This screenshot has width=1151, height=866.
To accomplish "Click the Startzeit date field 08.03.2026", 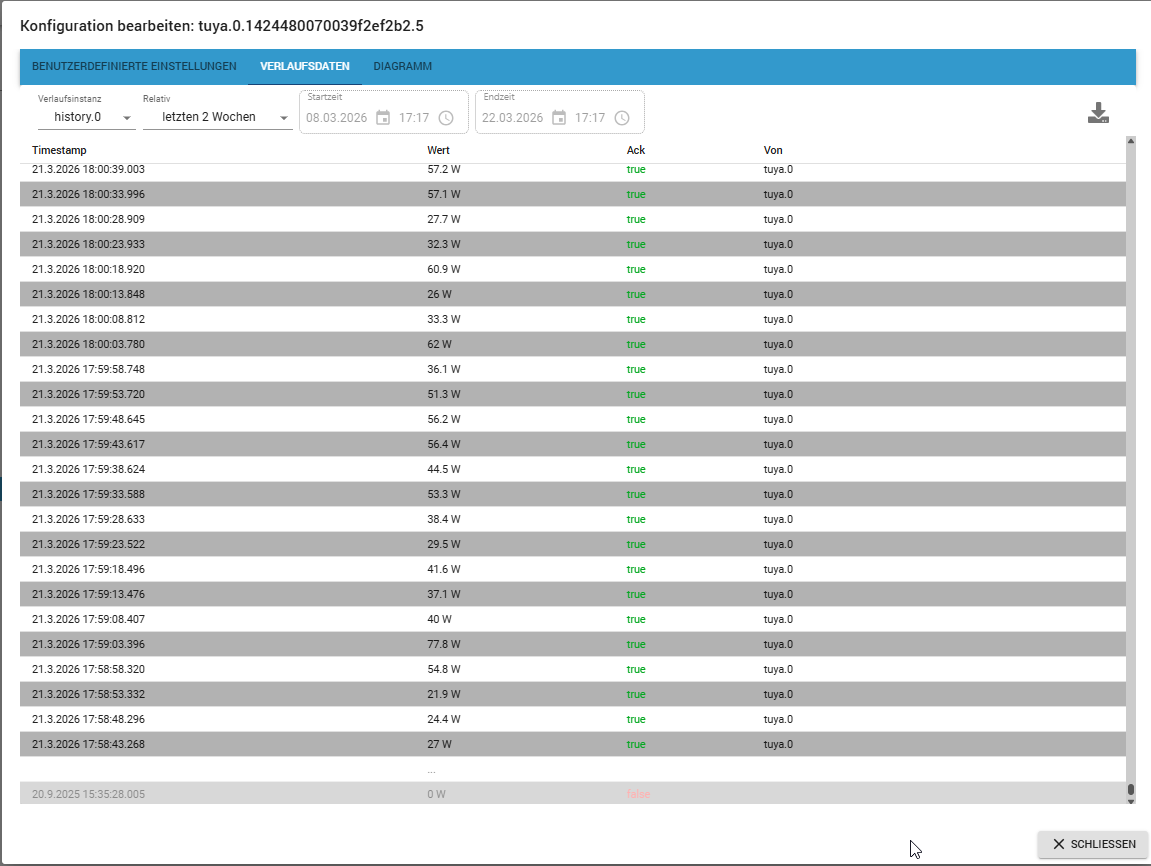I will pyautogui.click(x=336, y=117).
